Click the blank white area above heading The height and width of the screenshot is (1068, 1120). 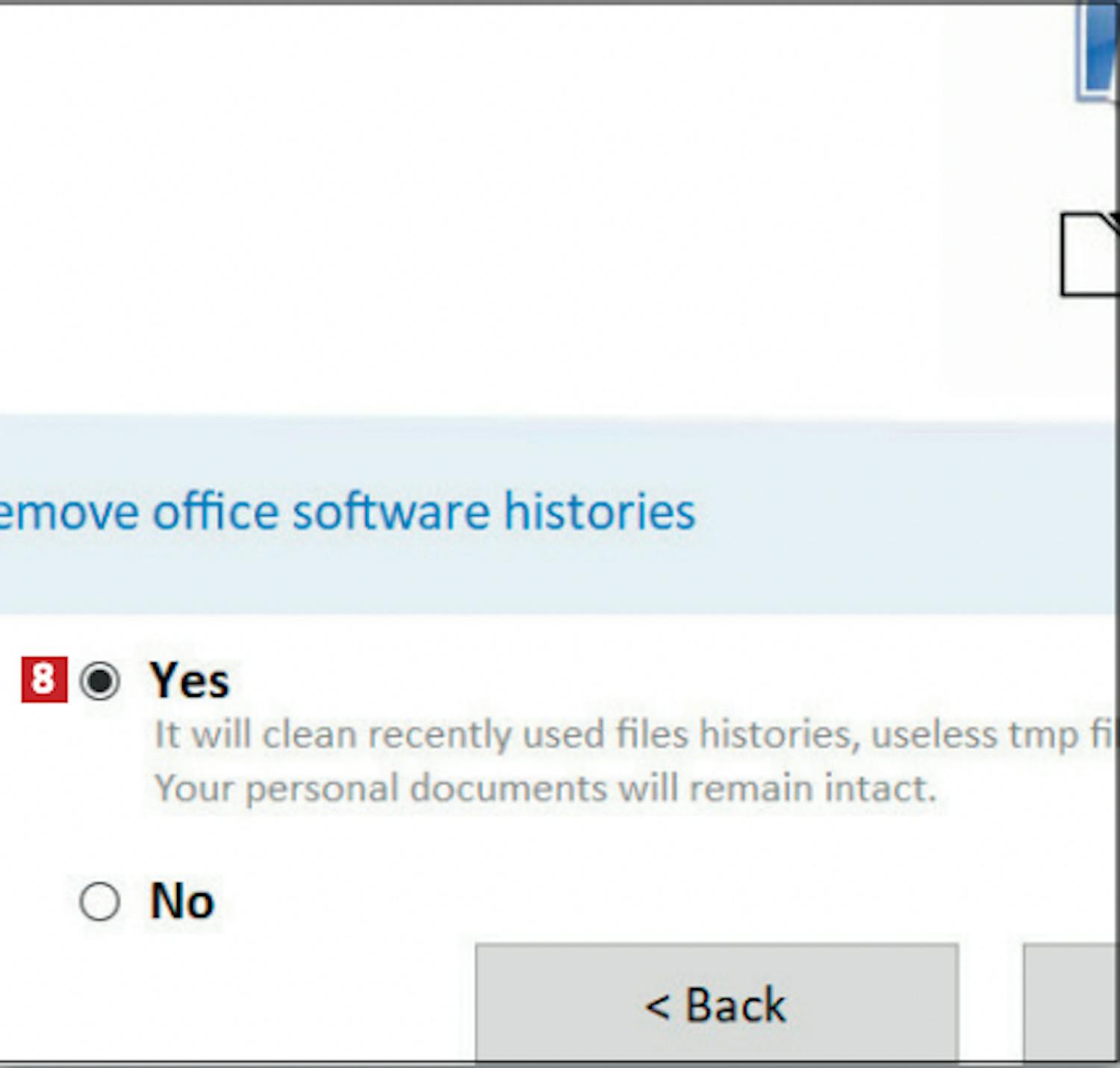click(x=523, y=209)
